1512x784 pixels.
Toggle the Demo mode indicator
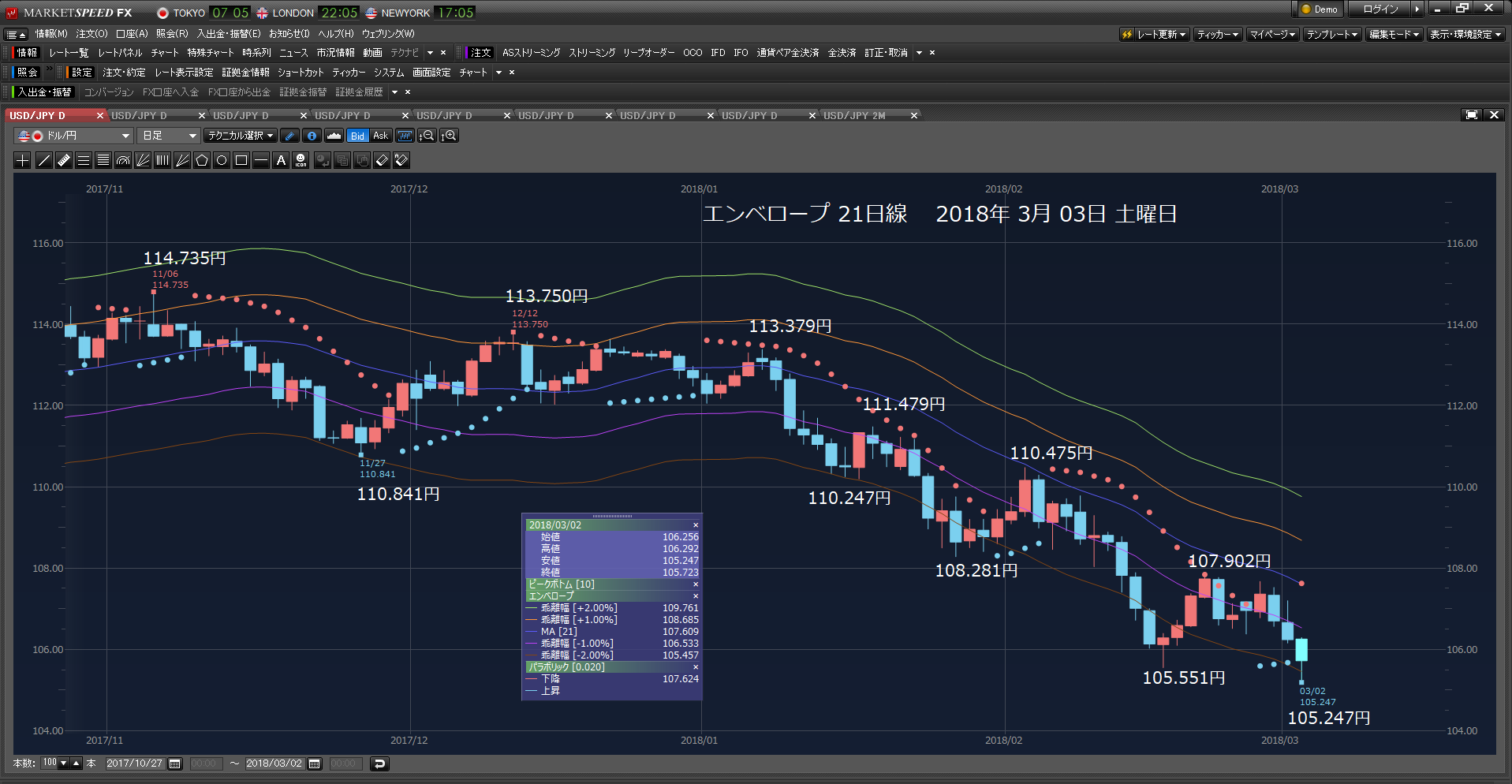point(1320,9)
